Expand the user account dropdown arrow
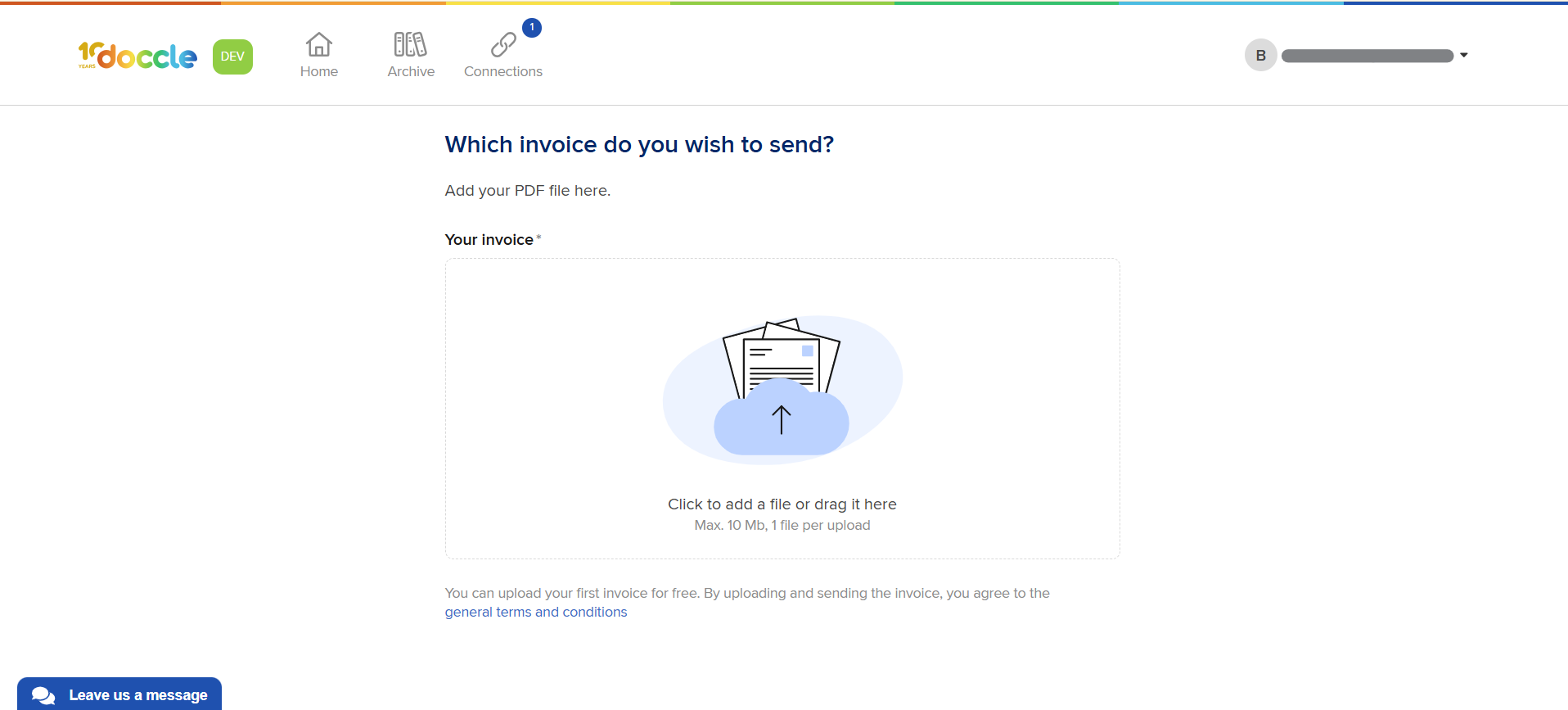Screen dimensions: 1568x710 click(x=1464, y=55)
